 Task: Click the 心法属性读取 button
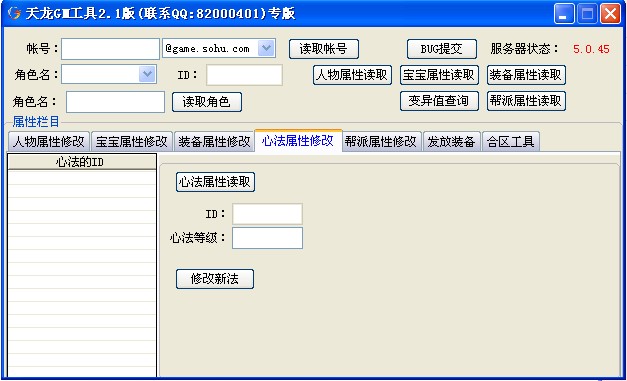[215, 182]
